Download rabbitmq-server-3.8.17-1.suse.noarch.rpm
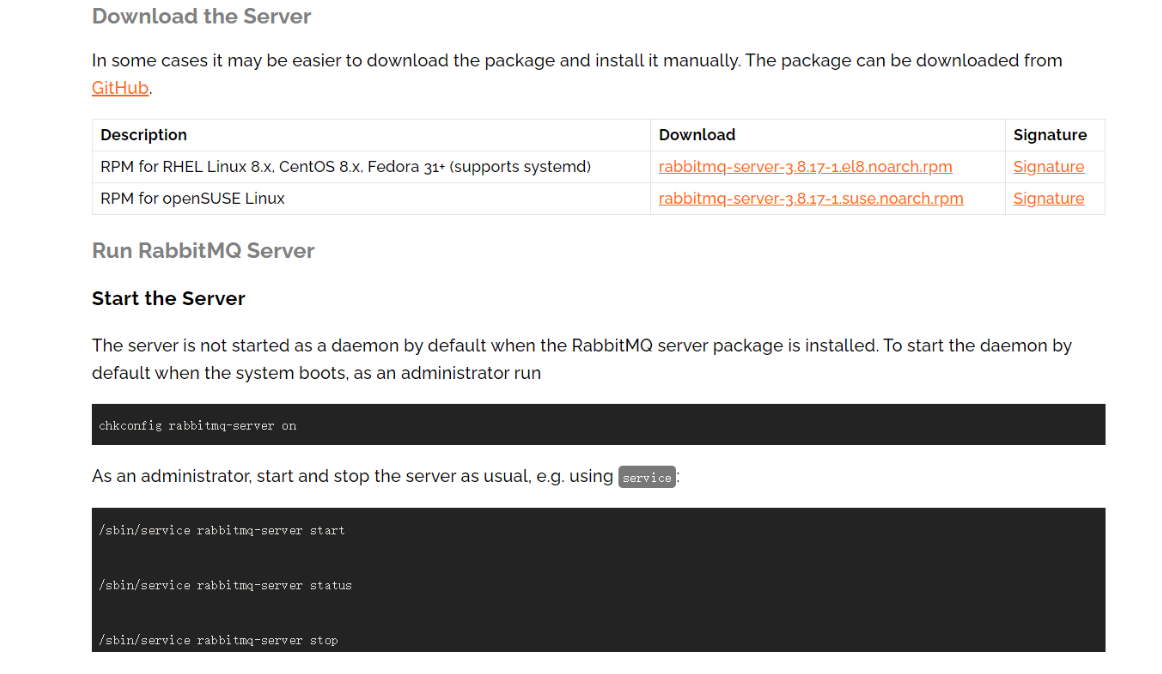 tap(811, 199)
